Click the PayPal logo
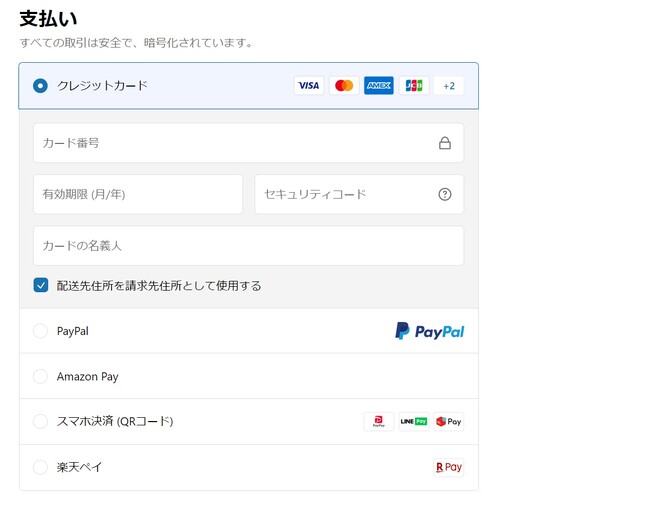 click(x=429, y=331)
